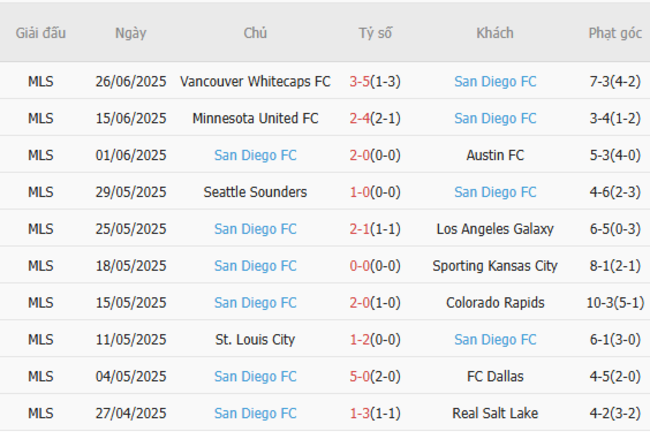The height and width of the screenshot is (439, 650).
Task: Open the Minnesota United FC team link
Action: point(255,119)
